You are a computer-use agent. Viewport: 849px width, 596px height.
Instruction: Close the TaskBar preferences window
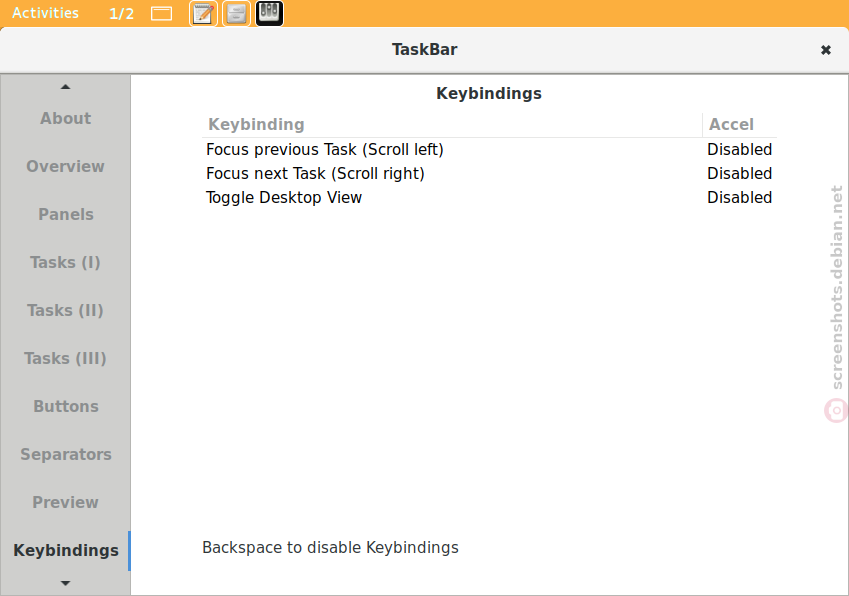pos(826,50)
